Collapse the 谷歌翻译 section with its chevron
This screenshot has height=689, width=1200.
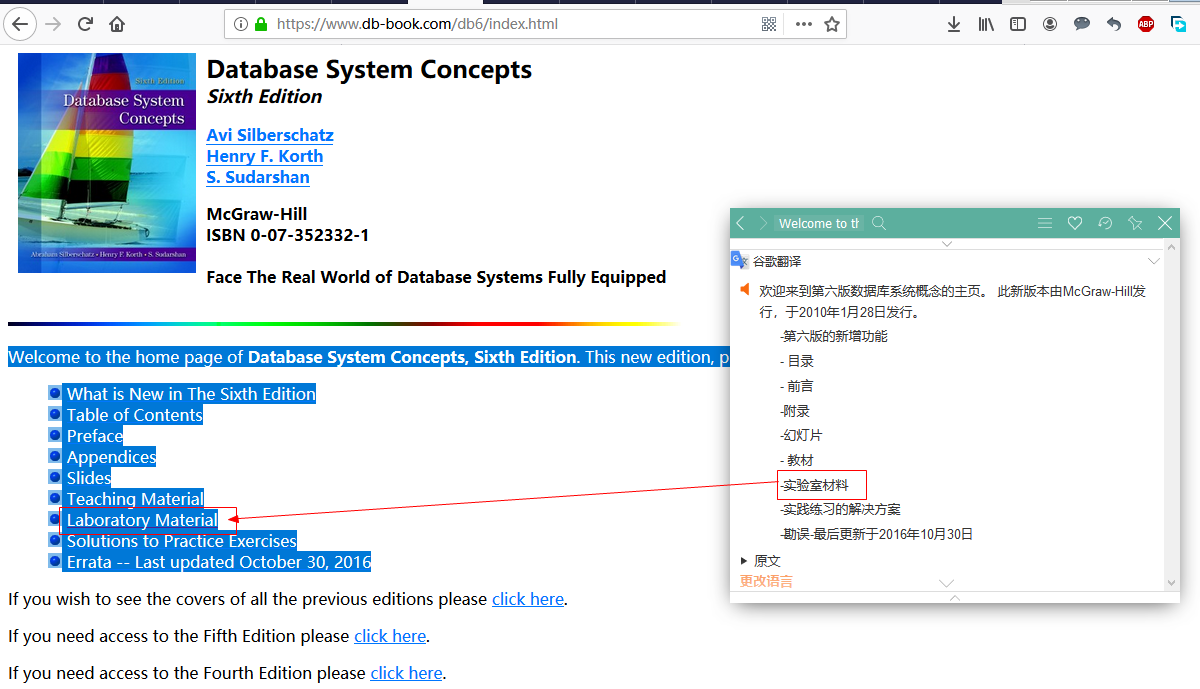tap(1154, 261)
